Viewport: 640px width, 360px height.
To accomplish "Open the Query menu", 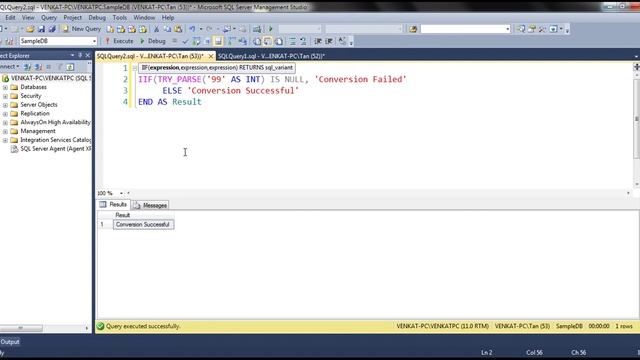I will [x=49, y=18].
